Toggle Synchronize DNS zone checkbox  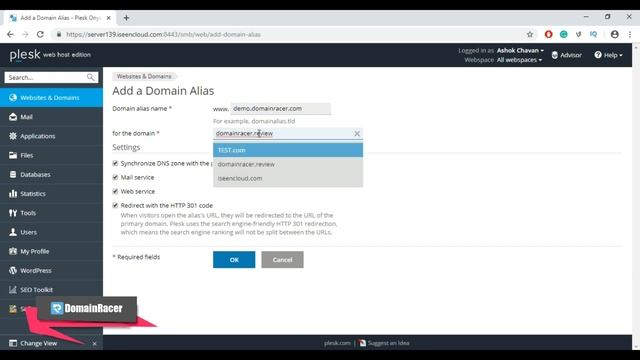click(115, 163)
